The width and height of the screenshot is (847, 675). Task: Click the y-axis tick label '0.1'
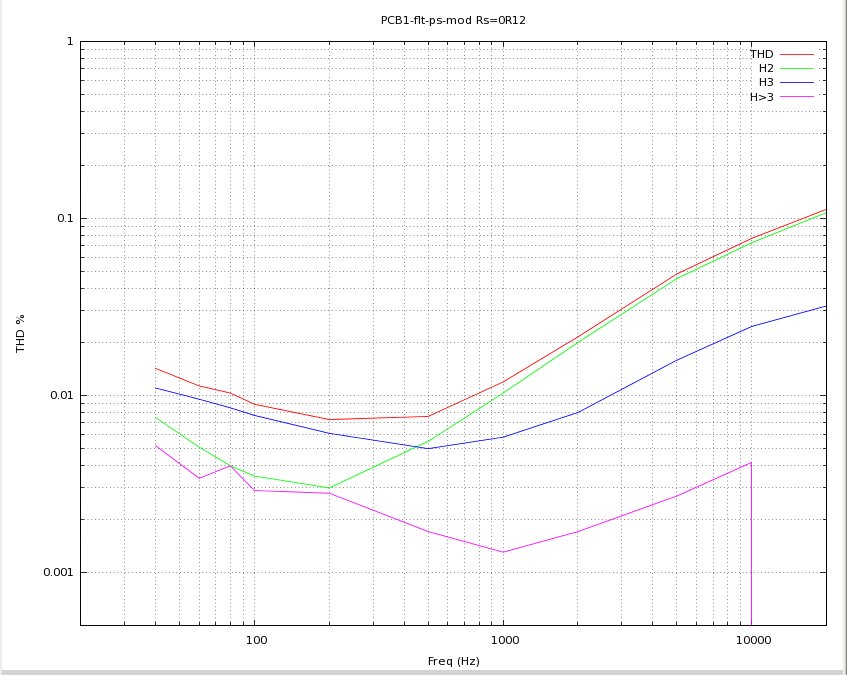pos(65,218)
